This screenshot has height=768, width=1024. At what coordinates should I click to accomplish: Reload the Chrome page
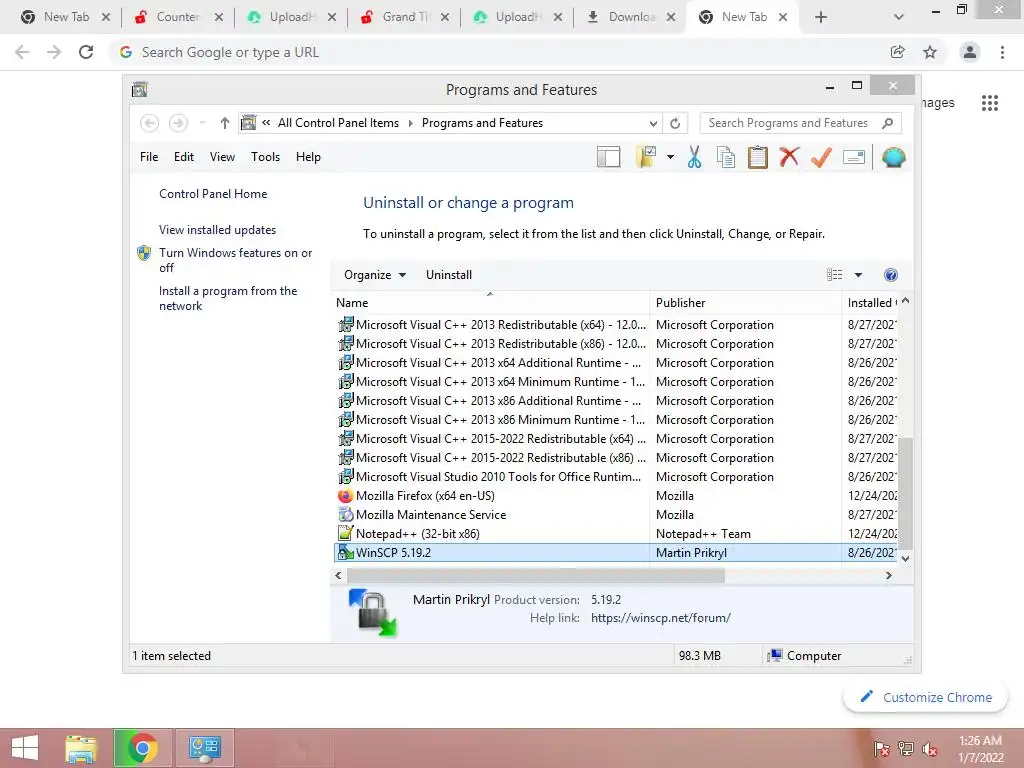click(86, 52)
